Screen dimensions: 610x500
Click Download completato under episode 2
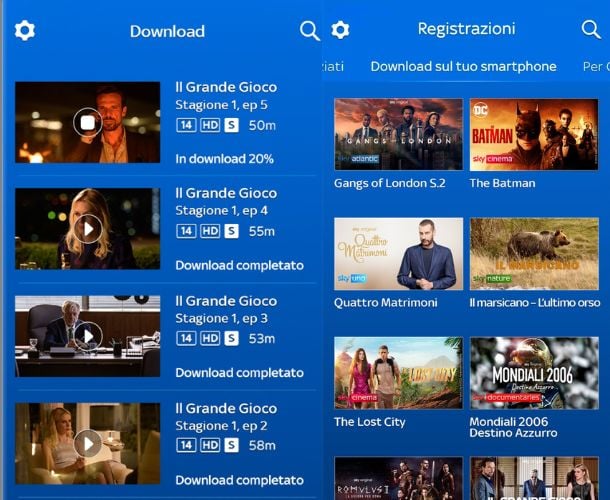click(x=239, y=480)
